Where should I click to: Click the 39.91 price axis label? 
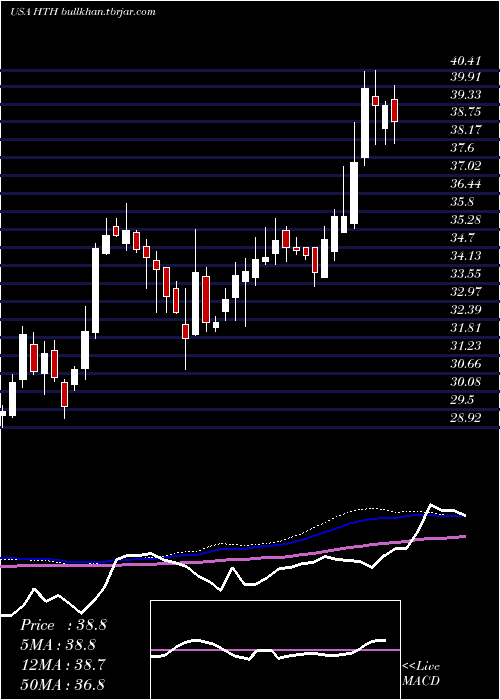tap(465, 77)
